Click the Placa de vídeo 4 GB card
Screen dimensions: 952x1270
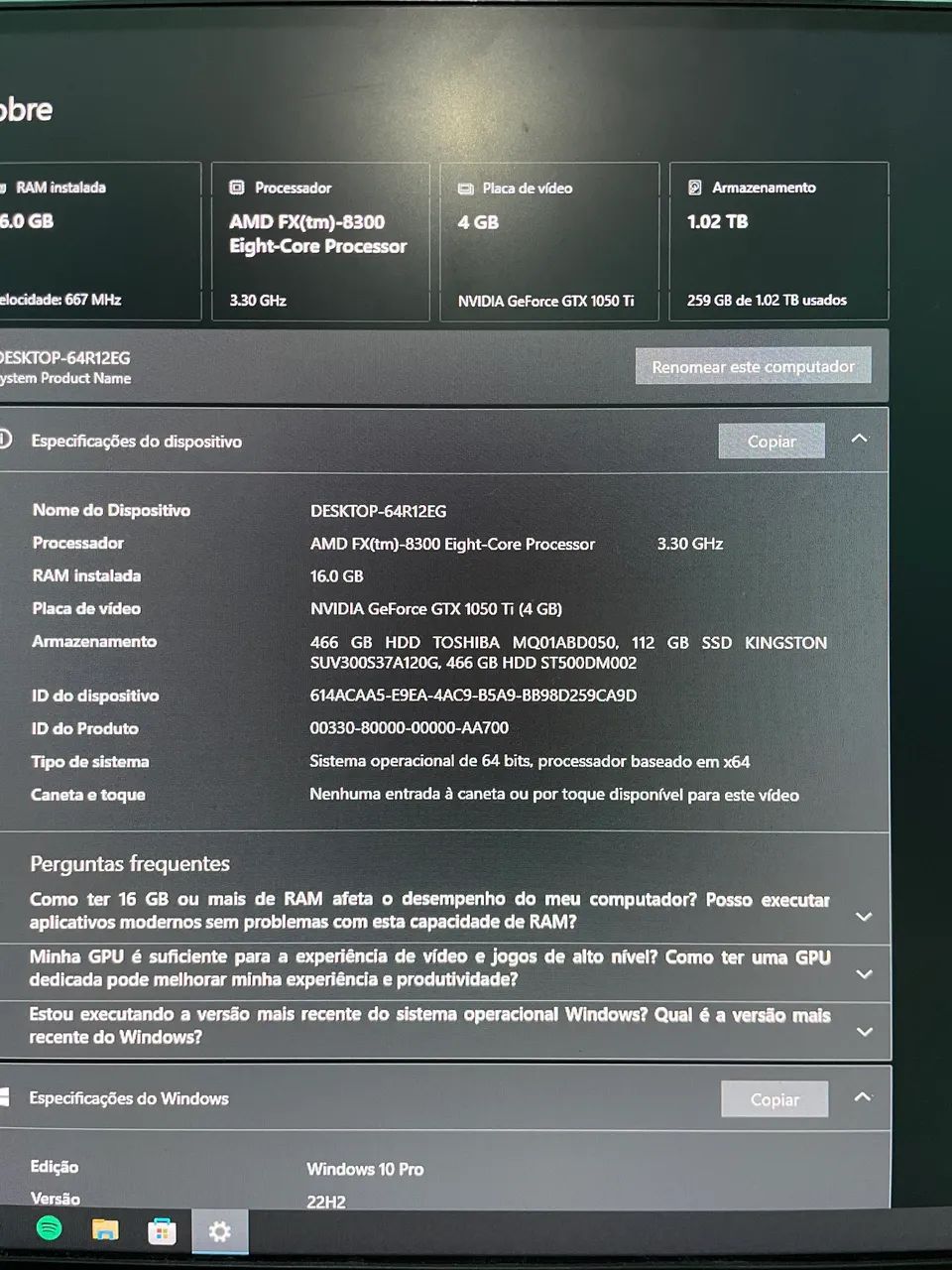[549, 242]
